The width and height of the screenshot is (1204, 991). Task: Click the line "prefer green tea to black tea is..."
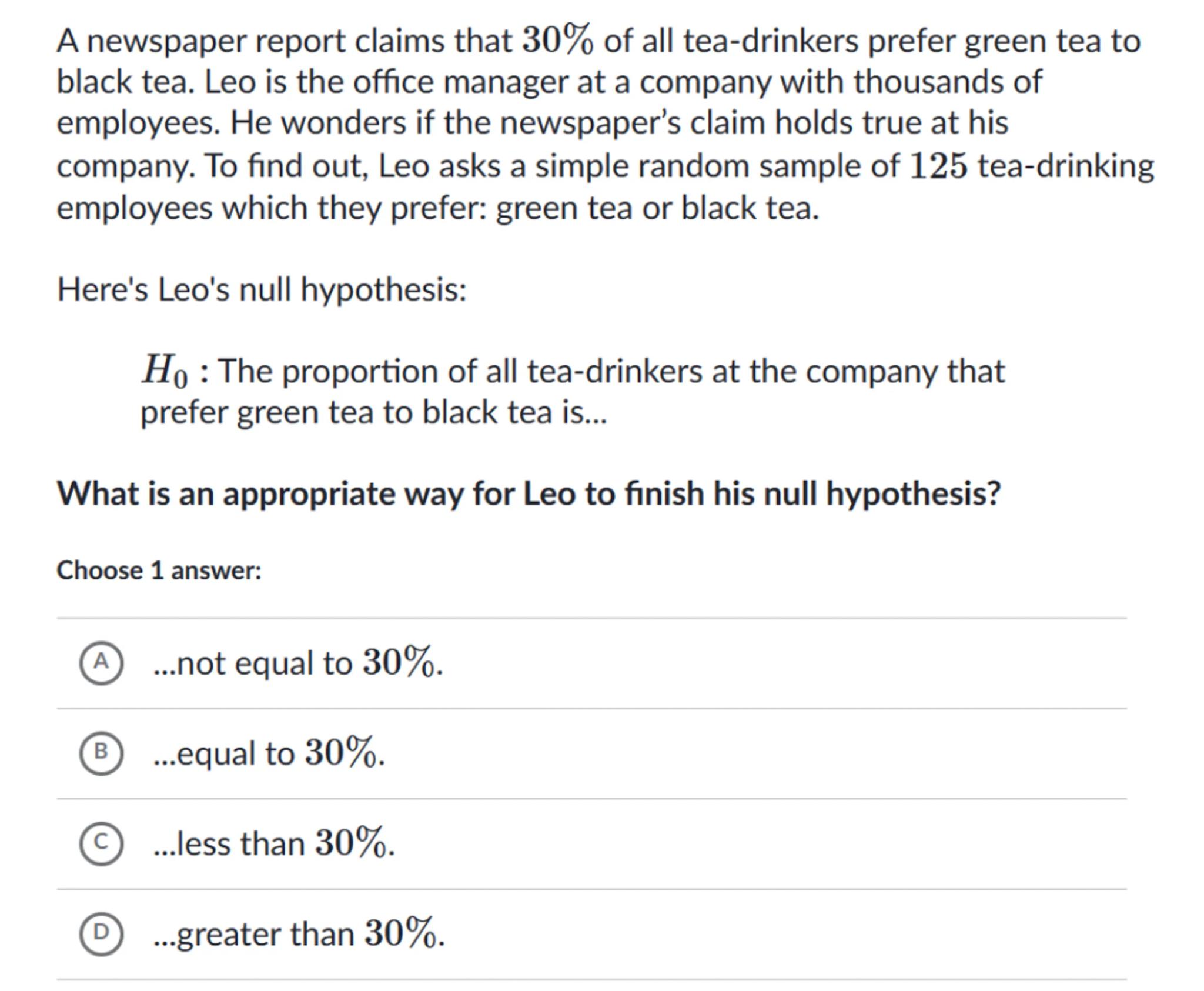373,412
